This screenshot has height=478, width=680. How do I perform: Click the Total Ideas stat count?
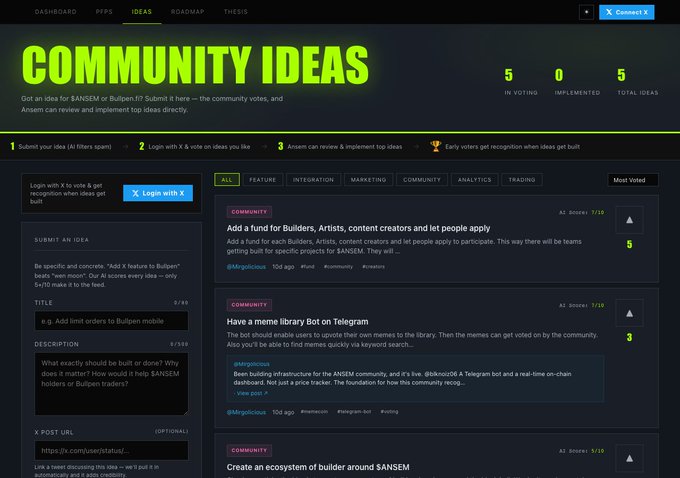pyautogui.click(x=621, y=75)
